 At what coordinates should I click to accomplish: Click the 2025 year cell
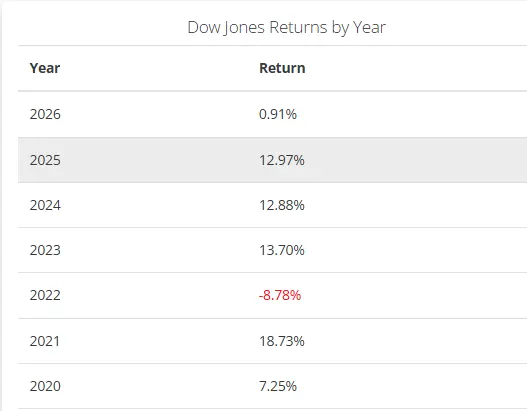click(45, 160)
